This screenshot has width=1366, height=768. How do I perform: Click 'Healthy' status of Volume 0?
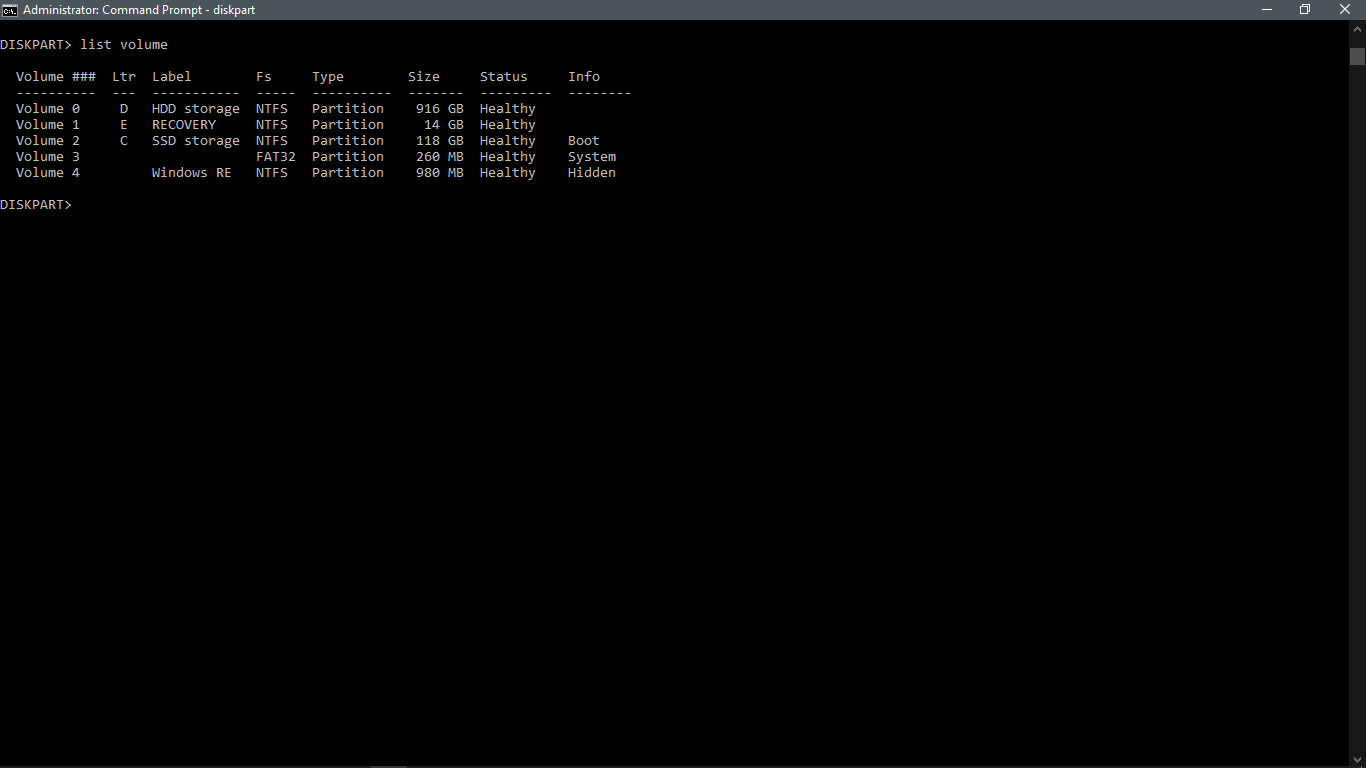coord(508,109)
